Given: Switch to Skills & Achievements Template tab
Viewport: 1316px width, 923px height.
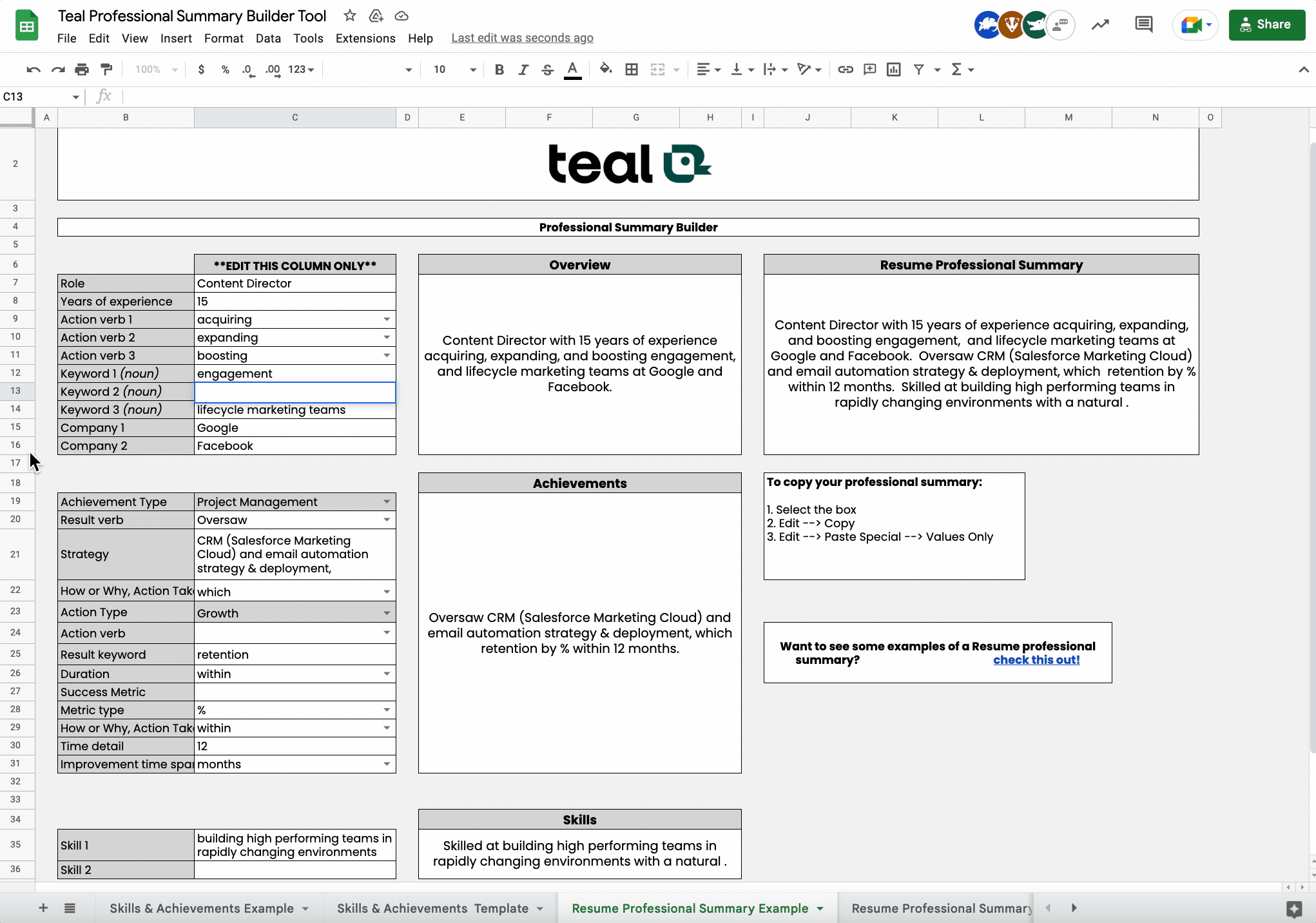Looking at the screenshot, I should click(x=440, y=908).
